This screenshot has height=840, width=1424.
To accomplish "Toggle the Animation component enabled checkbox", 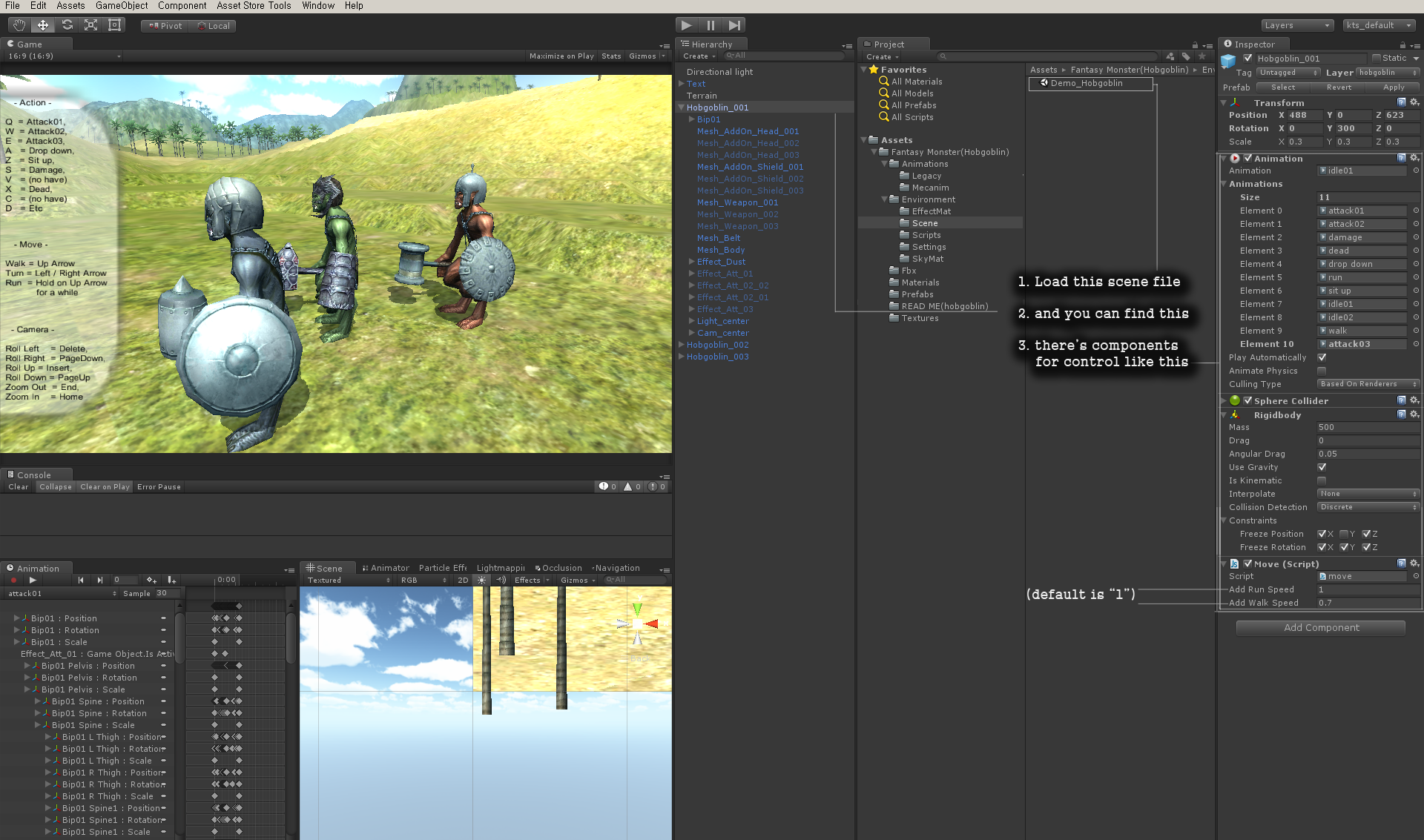I will pos(1248,159).
